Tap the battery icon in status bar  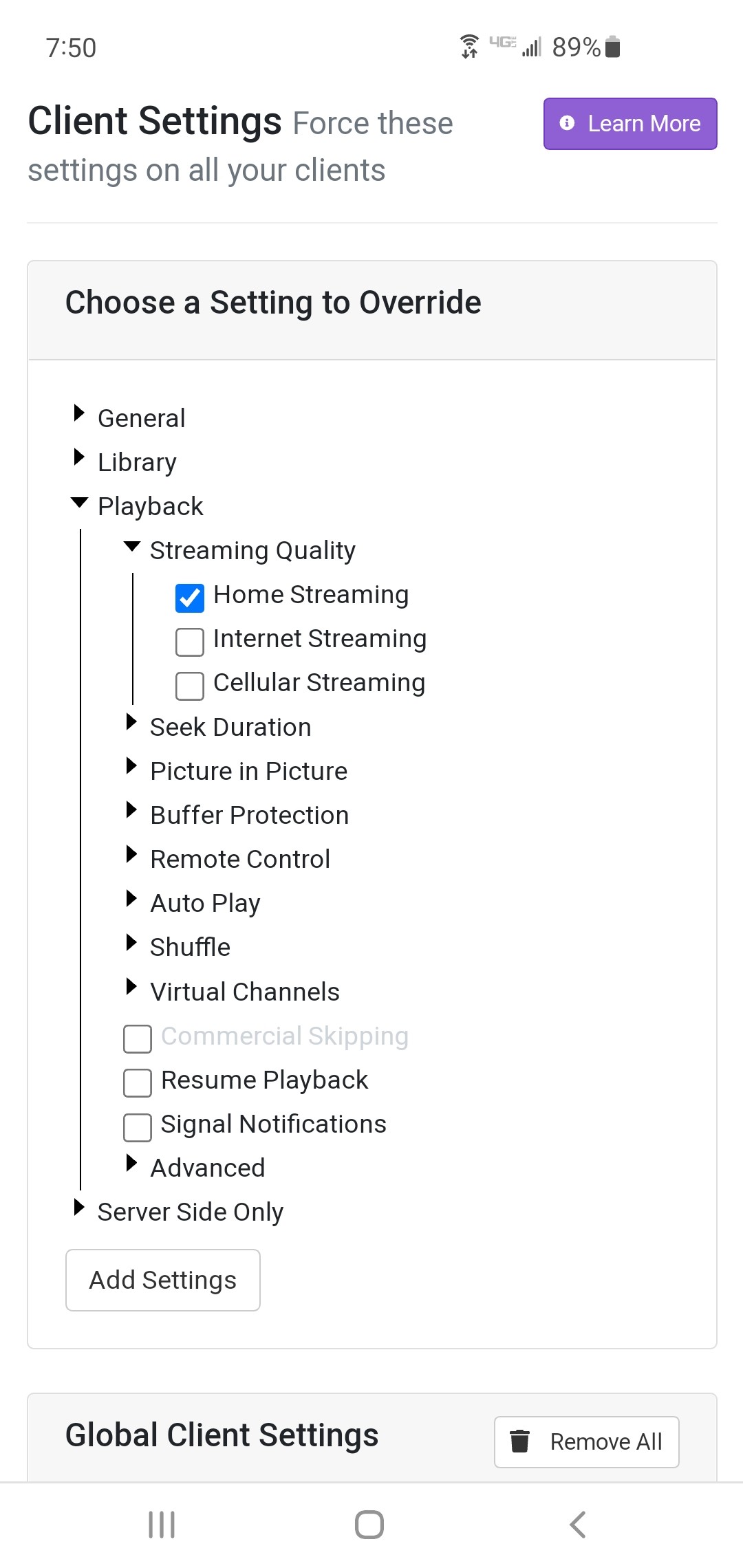point(613,47)
